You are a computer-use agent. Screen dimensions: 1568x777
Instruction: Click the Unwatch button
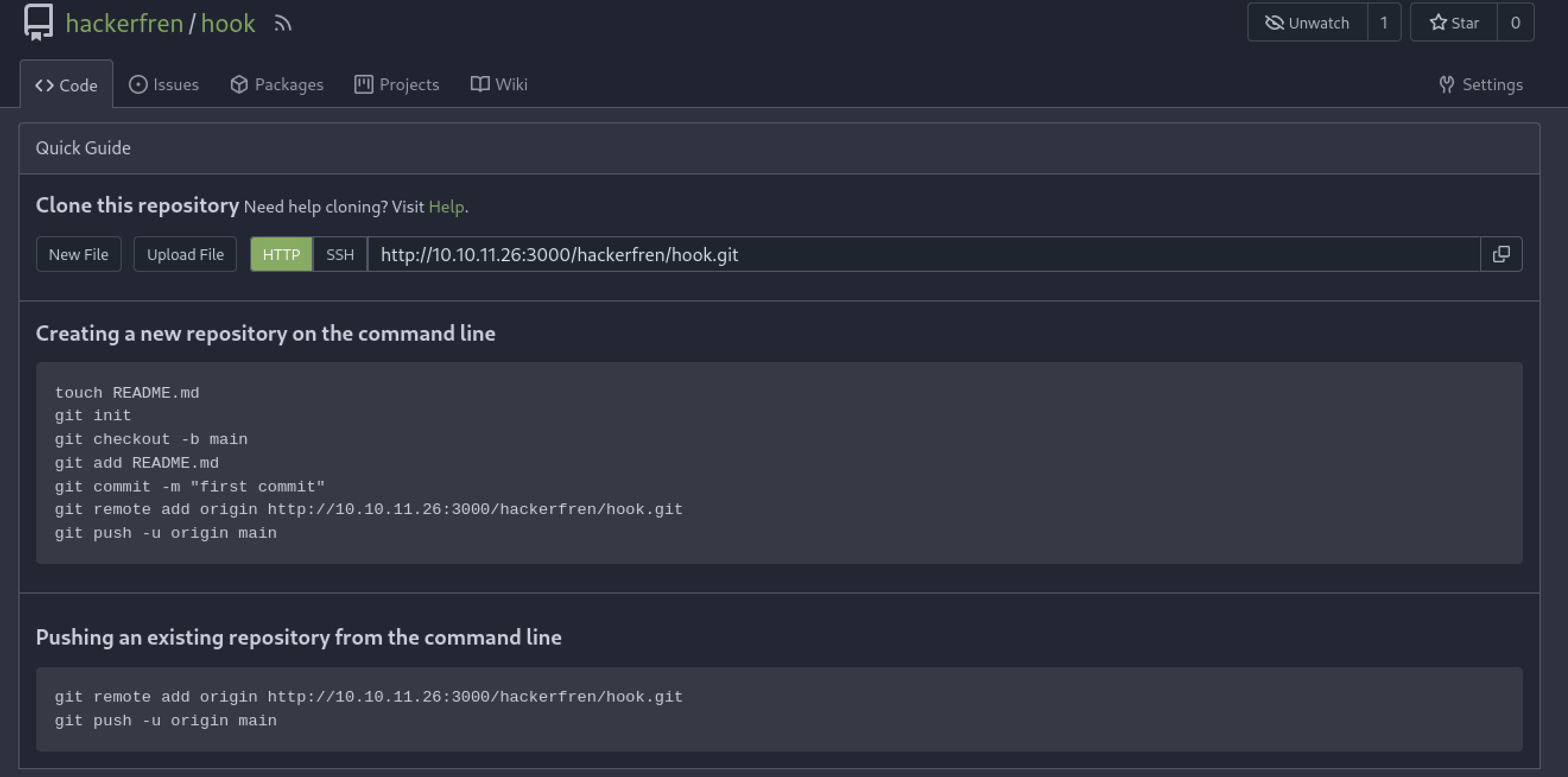(1307, 23)
